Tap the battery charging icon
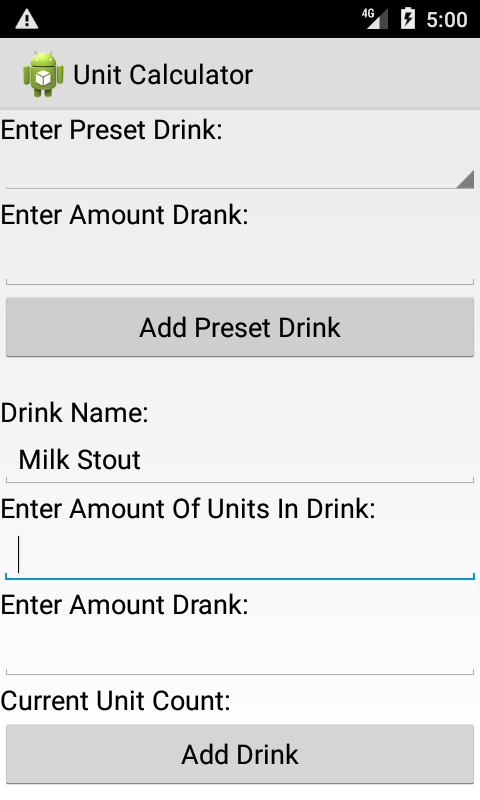The width and height of the screenshot is (480, 800). [408, 19]
